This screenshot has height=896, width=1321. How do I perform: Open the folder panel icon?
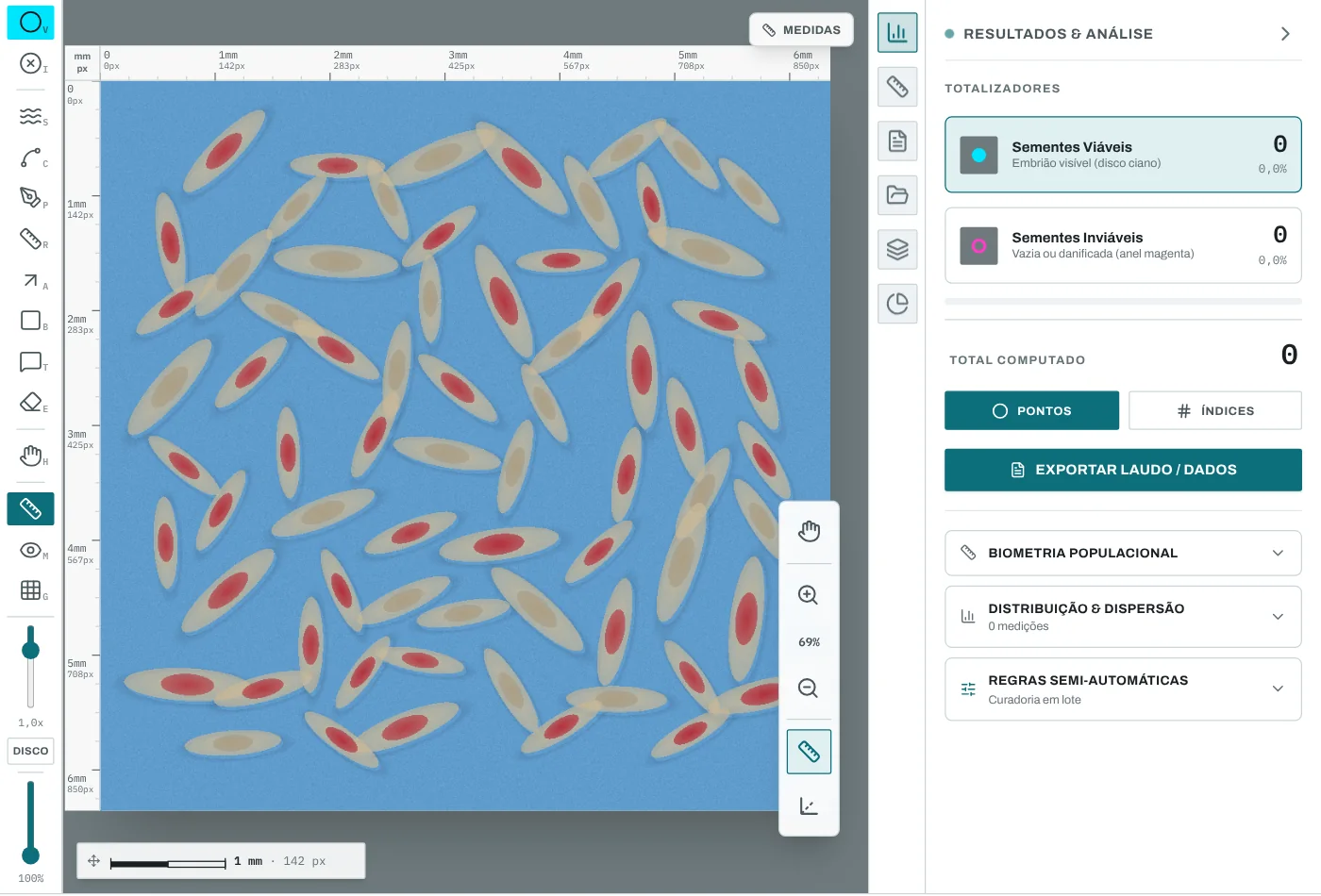[x=897, y=195]
